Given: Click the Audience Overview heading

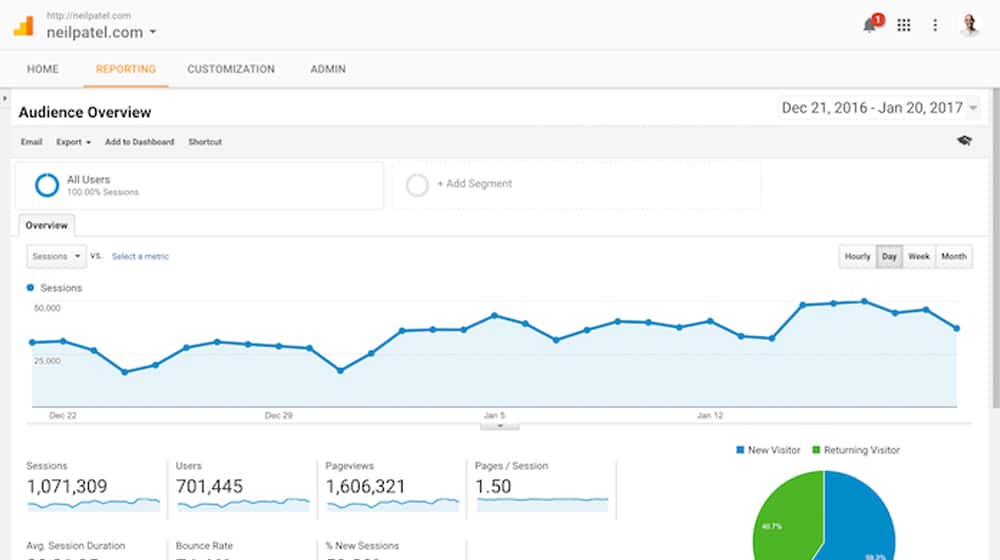Looking at the screenshot, I should (x=85, y=112).
